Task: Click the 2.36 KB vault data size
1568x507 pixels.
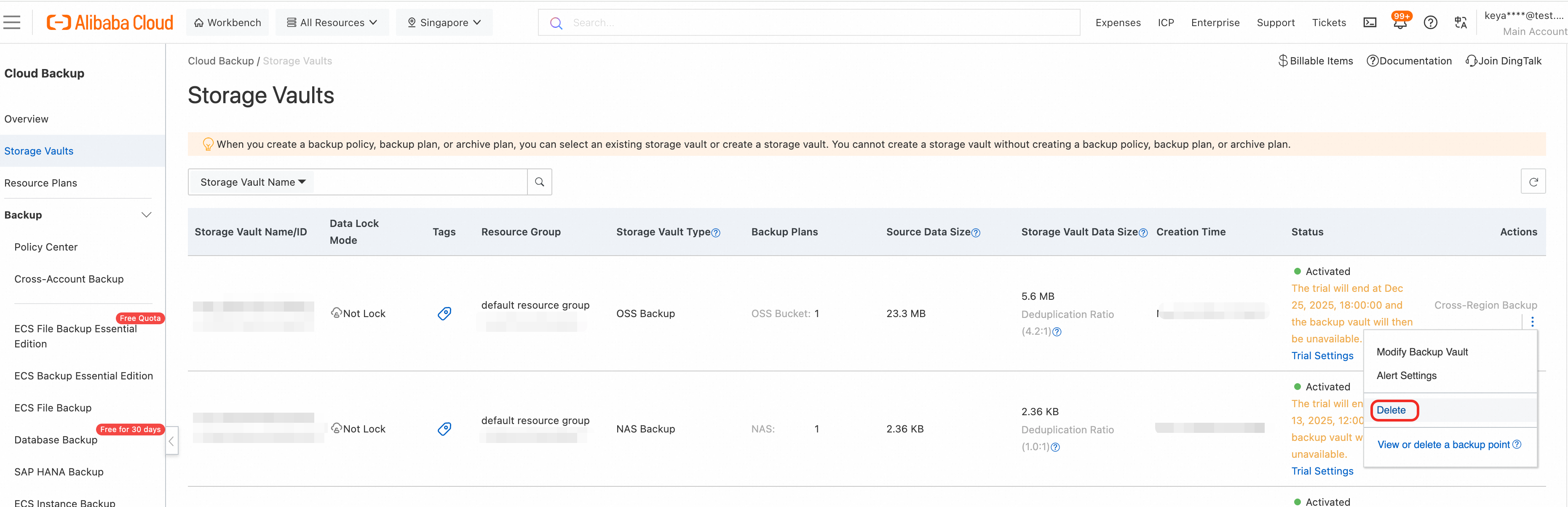Action: point(1040,412)
